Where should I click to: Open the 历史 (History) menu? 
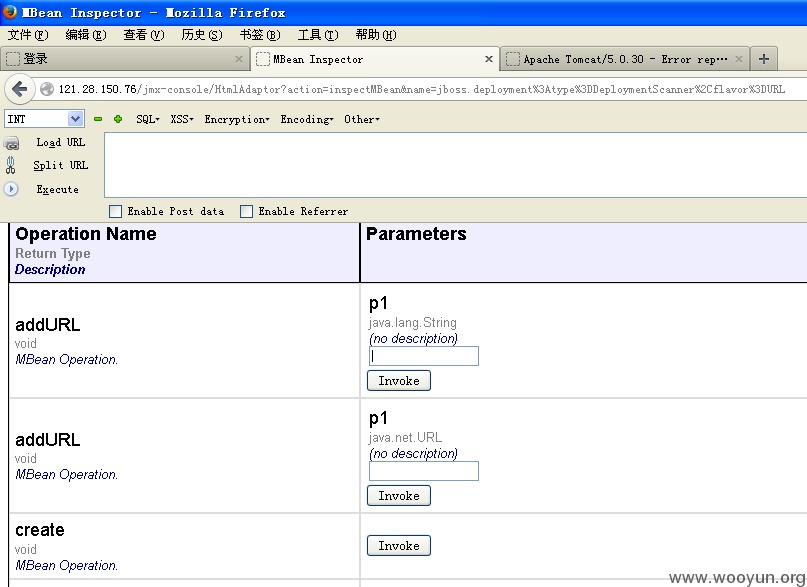pyautogui.click(x=202, y=35)
